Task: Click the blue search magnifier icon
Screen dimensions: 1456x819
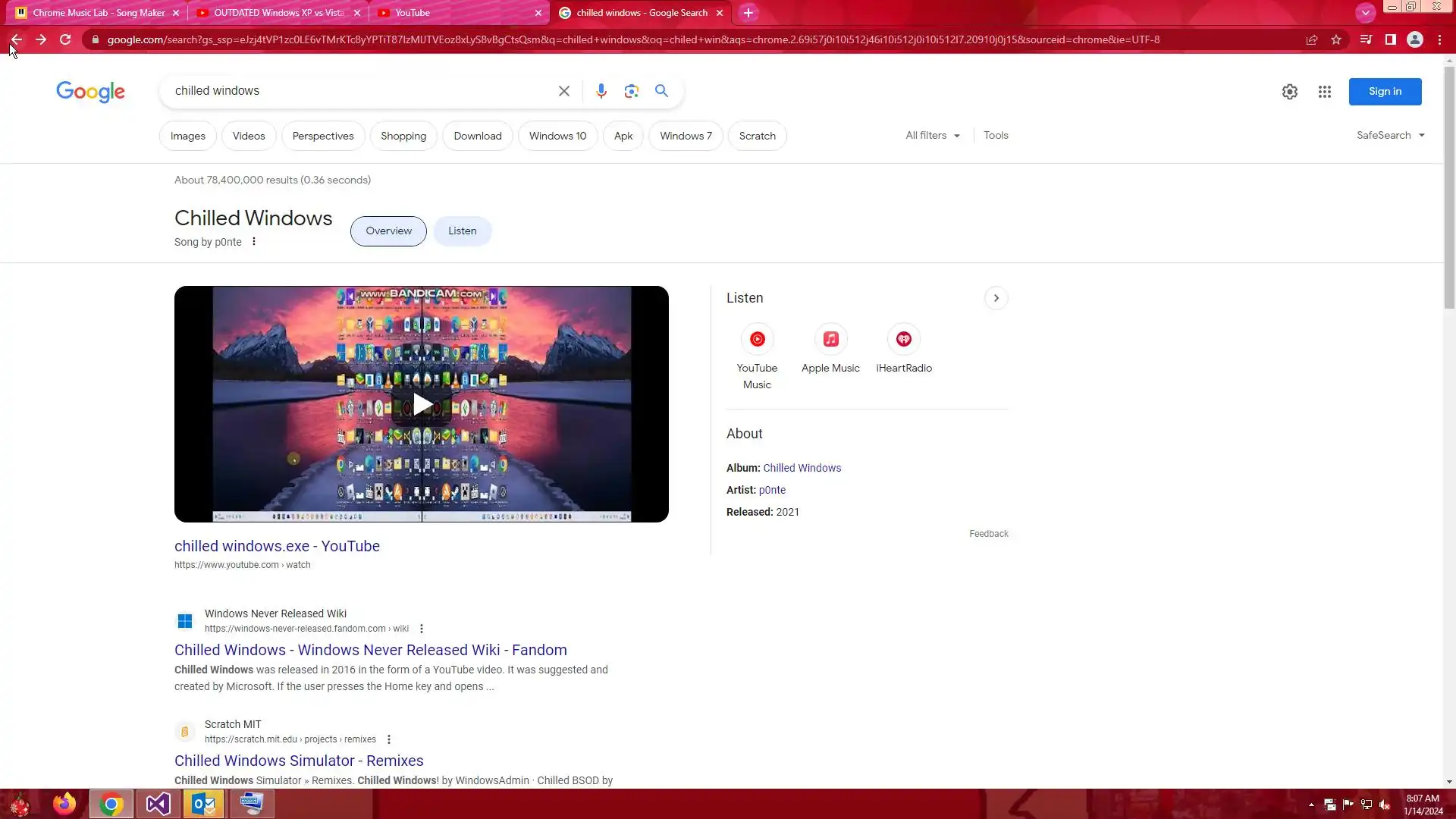Action: 661,91
